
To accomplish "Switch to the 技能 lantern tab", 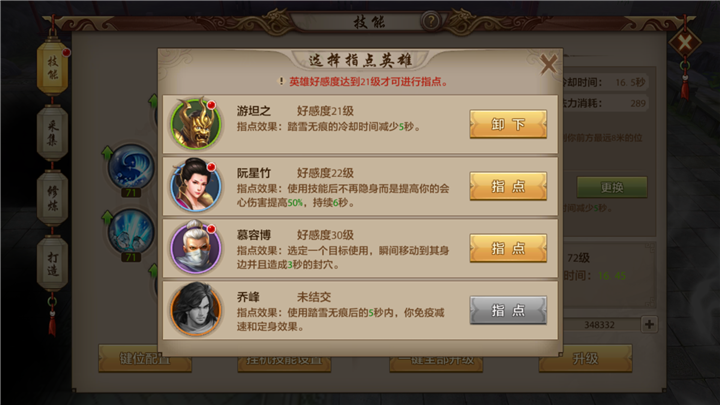I will [53, 68].
